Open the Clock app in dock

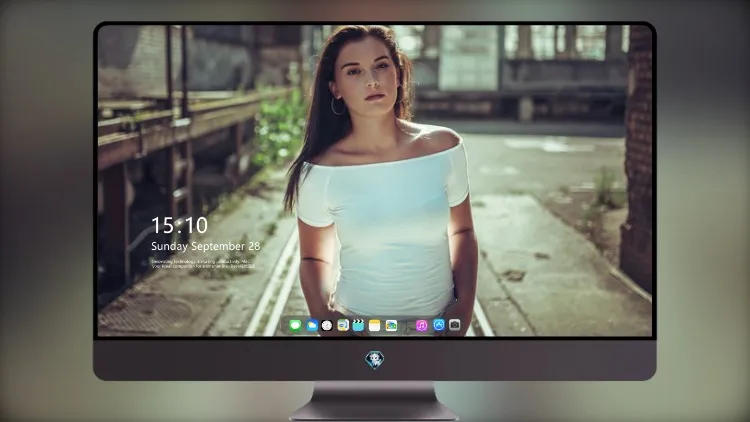tap(327, 326)
